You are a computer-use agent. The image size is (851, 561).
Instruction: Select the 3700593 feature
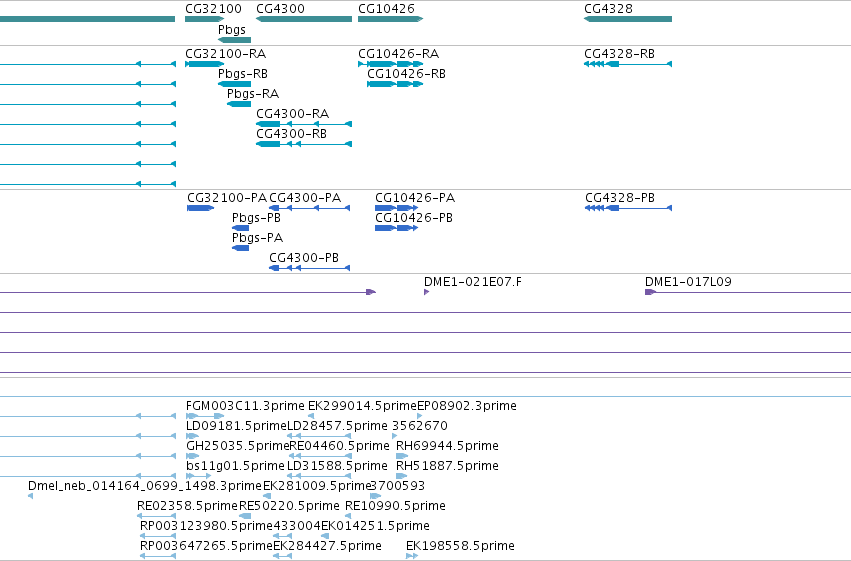(376, 496)
